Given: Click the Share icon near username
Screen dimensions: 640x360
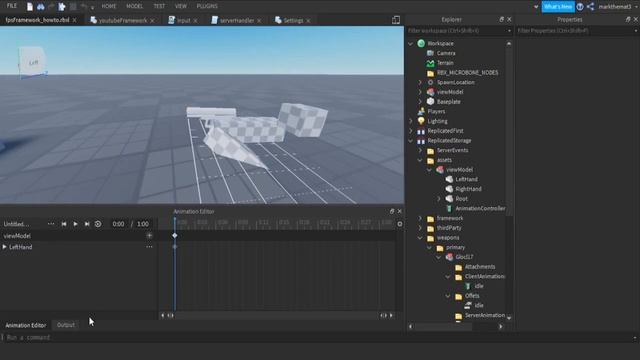Looking at the screenshot, I should tap(590, 7).
